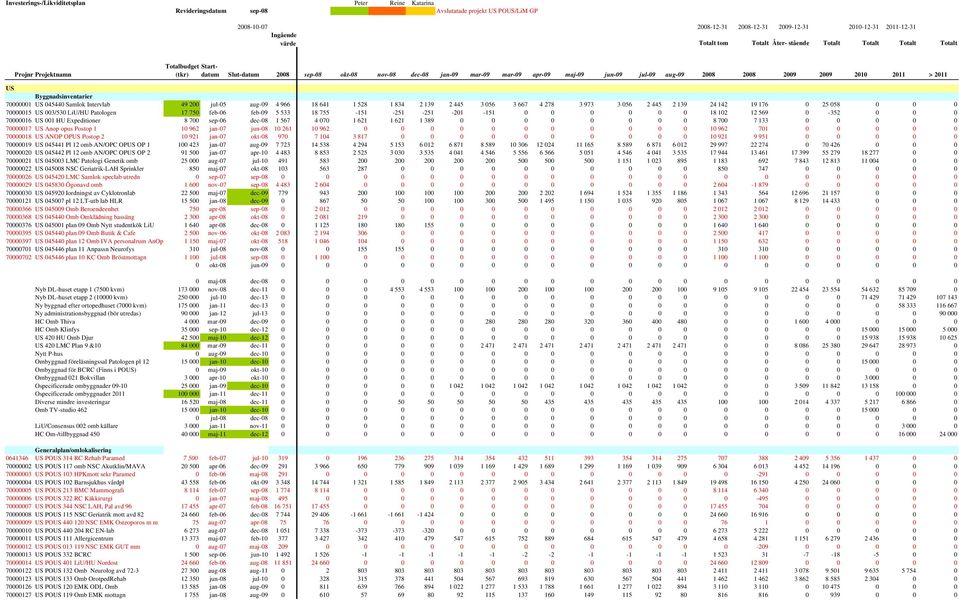This screenshot has width=959, height=601.
Task: Select 'Ospecificerade ombyggnader 2011'
Action: click(x=80, y=394)
